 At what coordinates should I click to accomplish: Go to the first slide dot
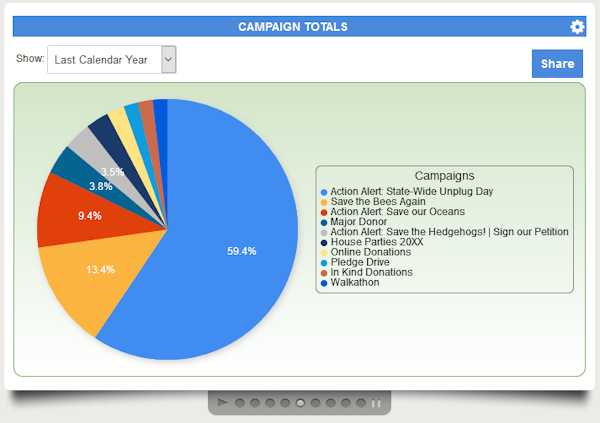point(240,403)
